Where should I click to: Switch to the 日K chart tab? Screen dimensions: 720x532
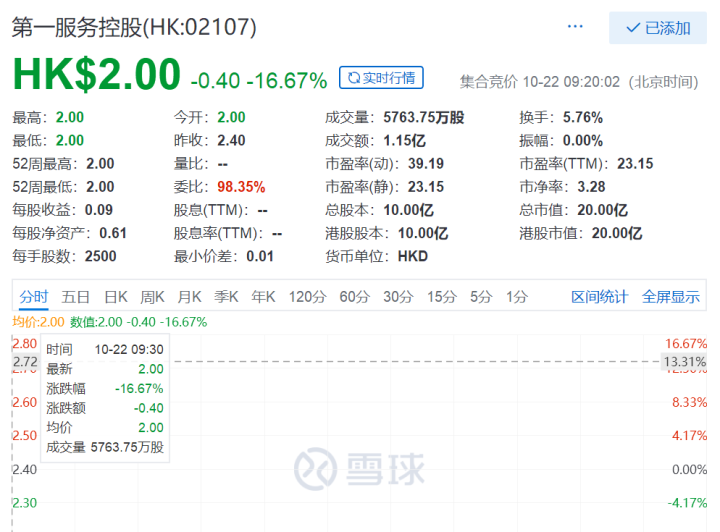coord(116,297)
